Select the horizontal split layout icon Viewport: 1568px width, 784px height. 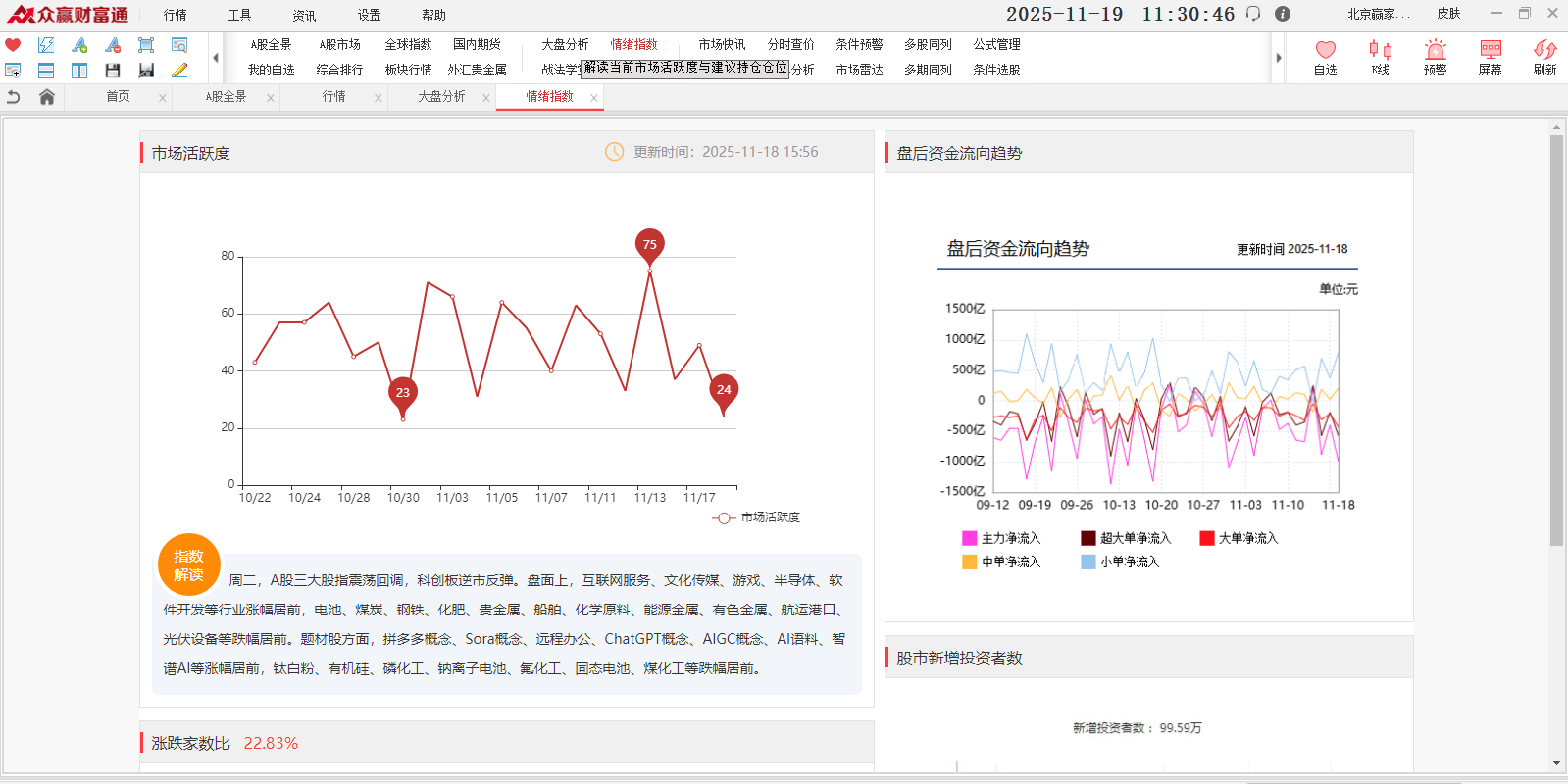click(46, 71)
